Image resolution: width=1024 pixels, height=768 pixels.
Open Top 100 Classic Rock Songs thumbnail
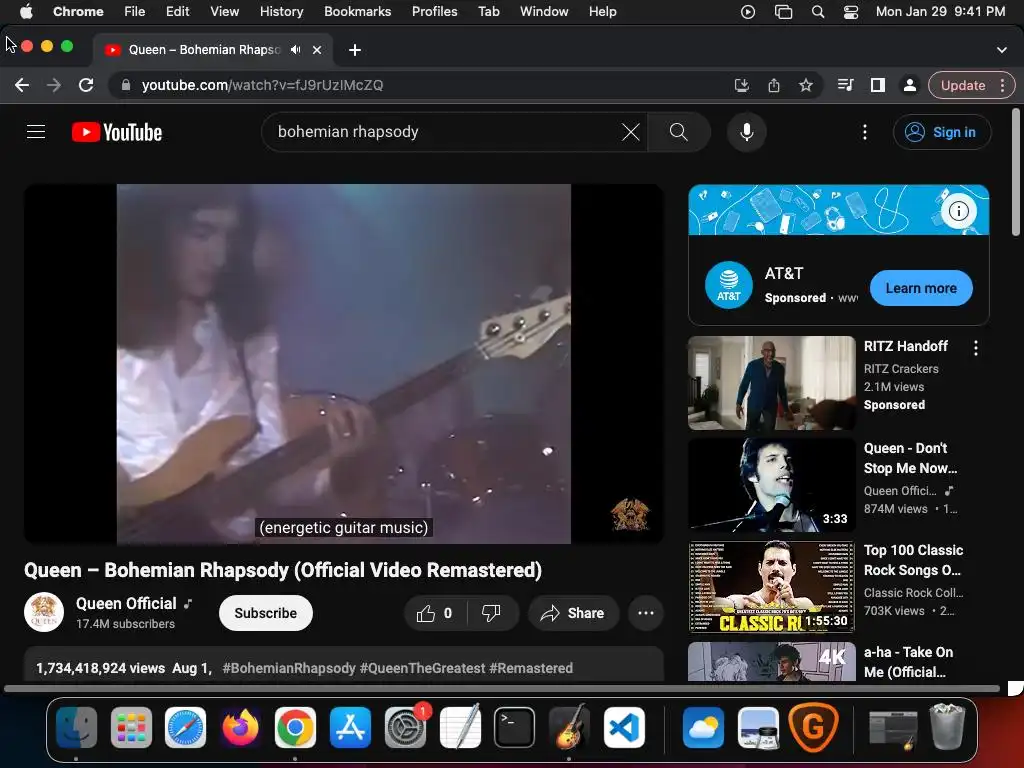click(x=771, y=586)
